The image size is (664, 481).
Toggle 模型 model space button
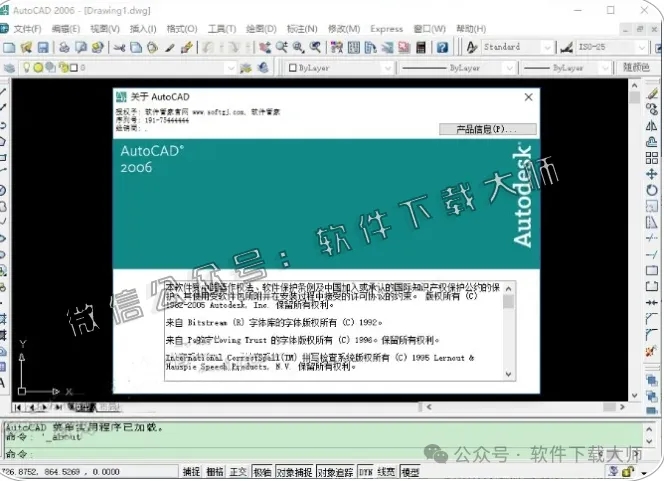pyautogui.click(x=410, y=472)
